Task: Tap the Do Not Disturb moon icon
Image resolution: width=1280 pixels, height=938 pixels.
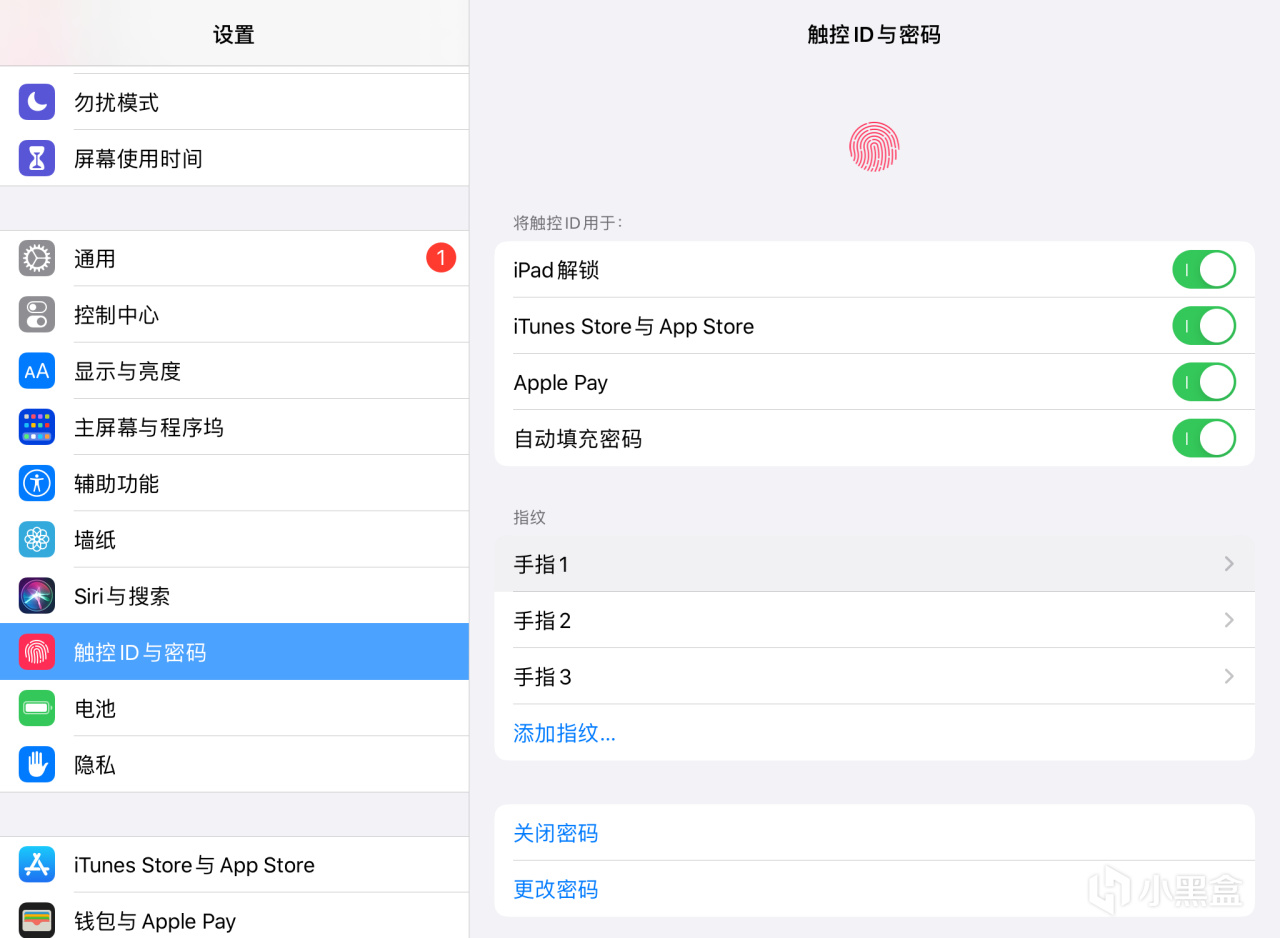Action: 37,102
